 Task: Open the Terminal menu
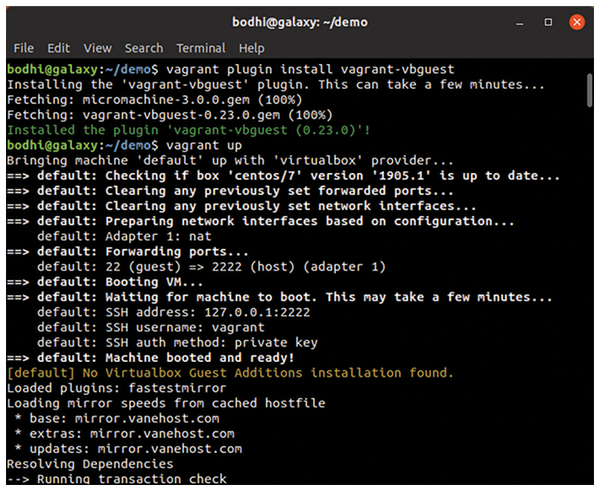(x=201, y=48)
